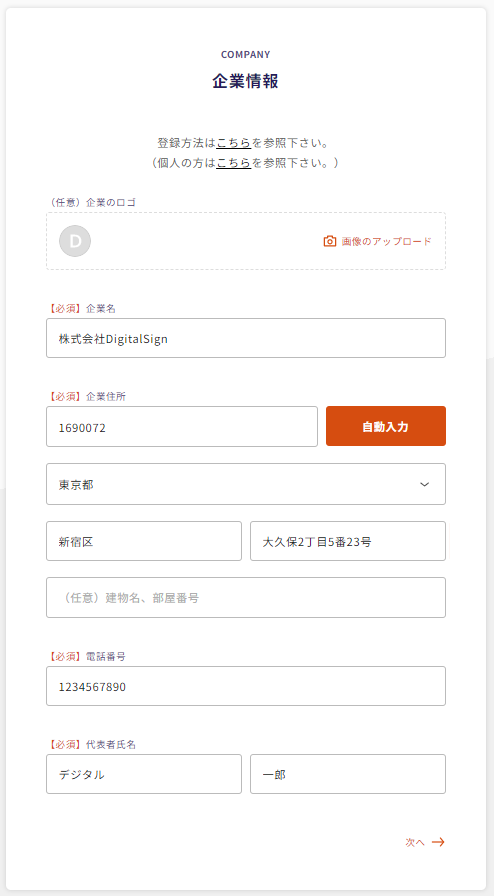The height and width of the screenshot is (896, 494).
Task: Focus the company name field
Action: tap(246, 338)
